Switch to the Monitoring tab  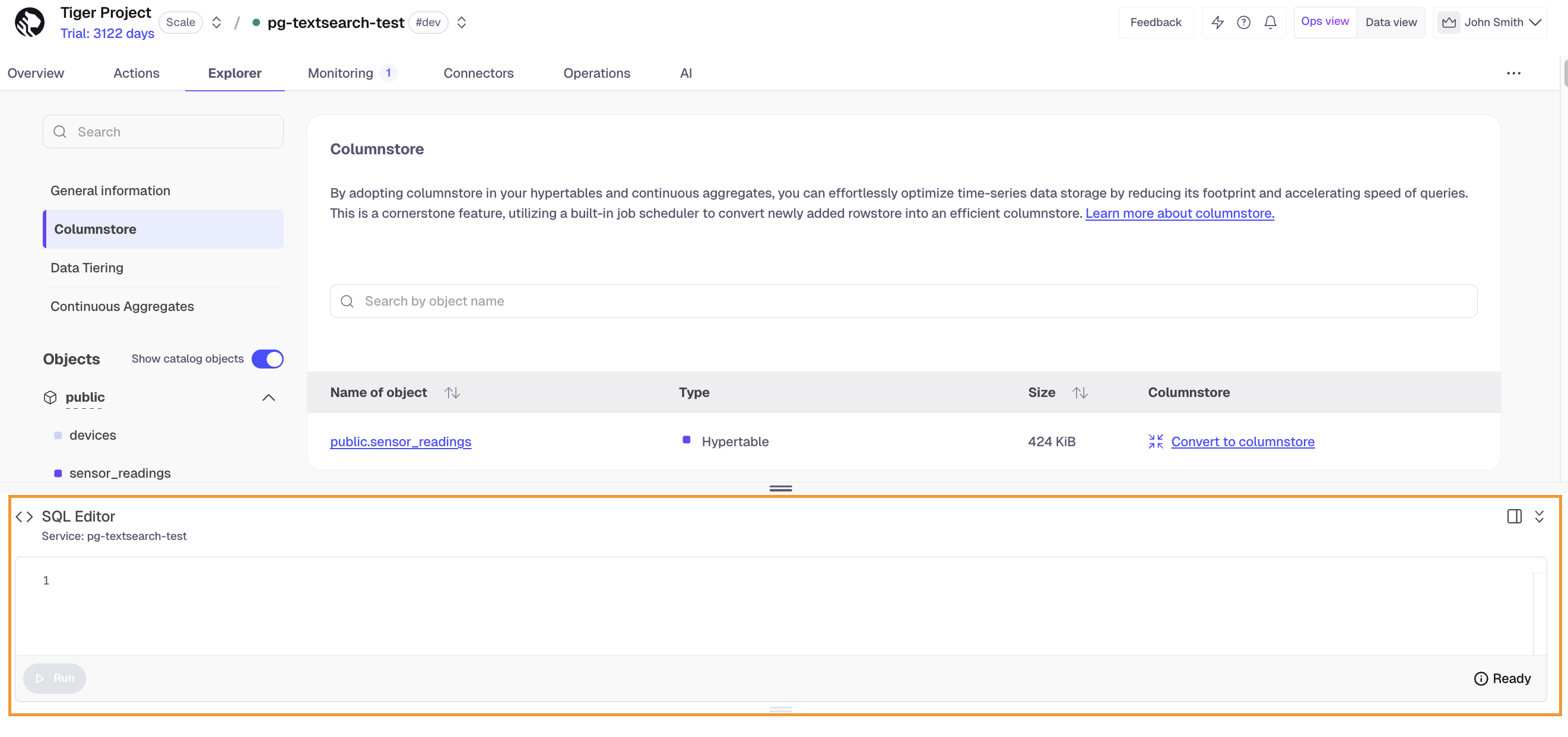click(x=339, y=73)
